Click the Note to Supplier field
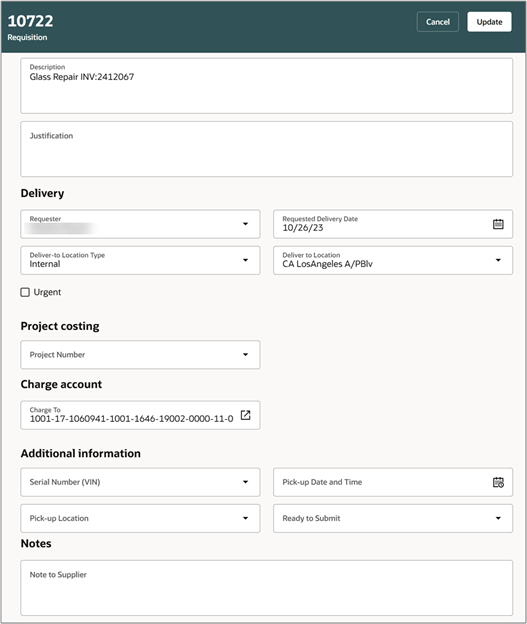 (266, 588)
